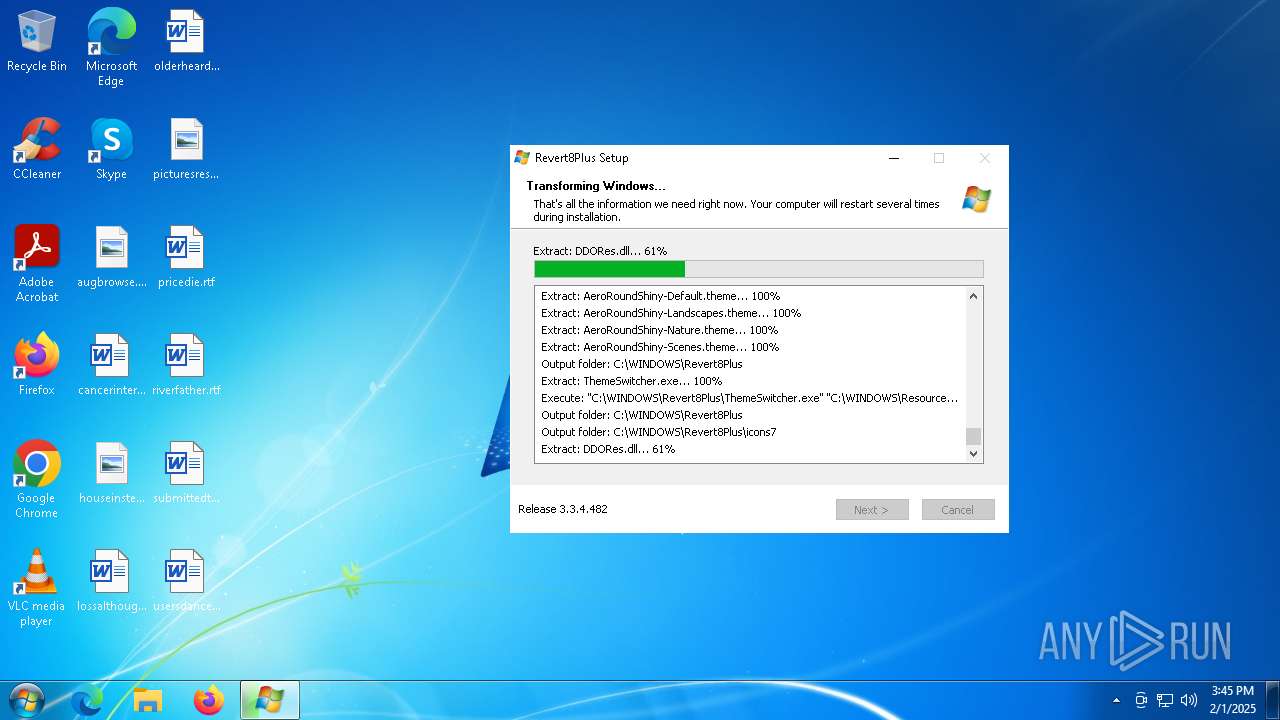The height and width of the screenshot is (720, 1280).
Task: Launch Microsoft Edge from the taskbar
Action: click(87, 700)
